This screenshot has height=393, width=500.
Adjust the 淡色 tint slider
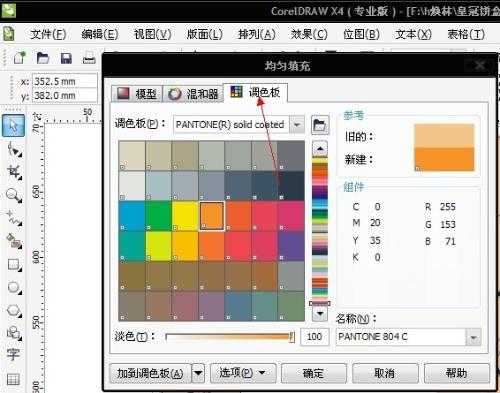230,337
